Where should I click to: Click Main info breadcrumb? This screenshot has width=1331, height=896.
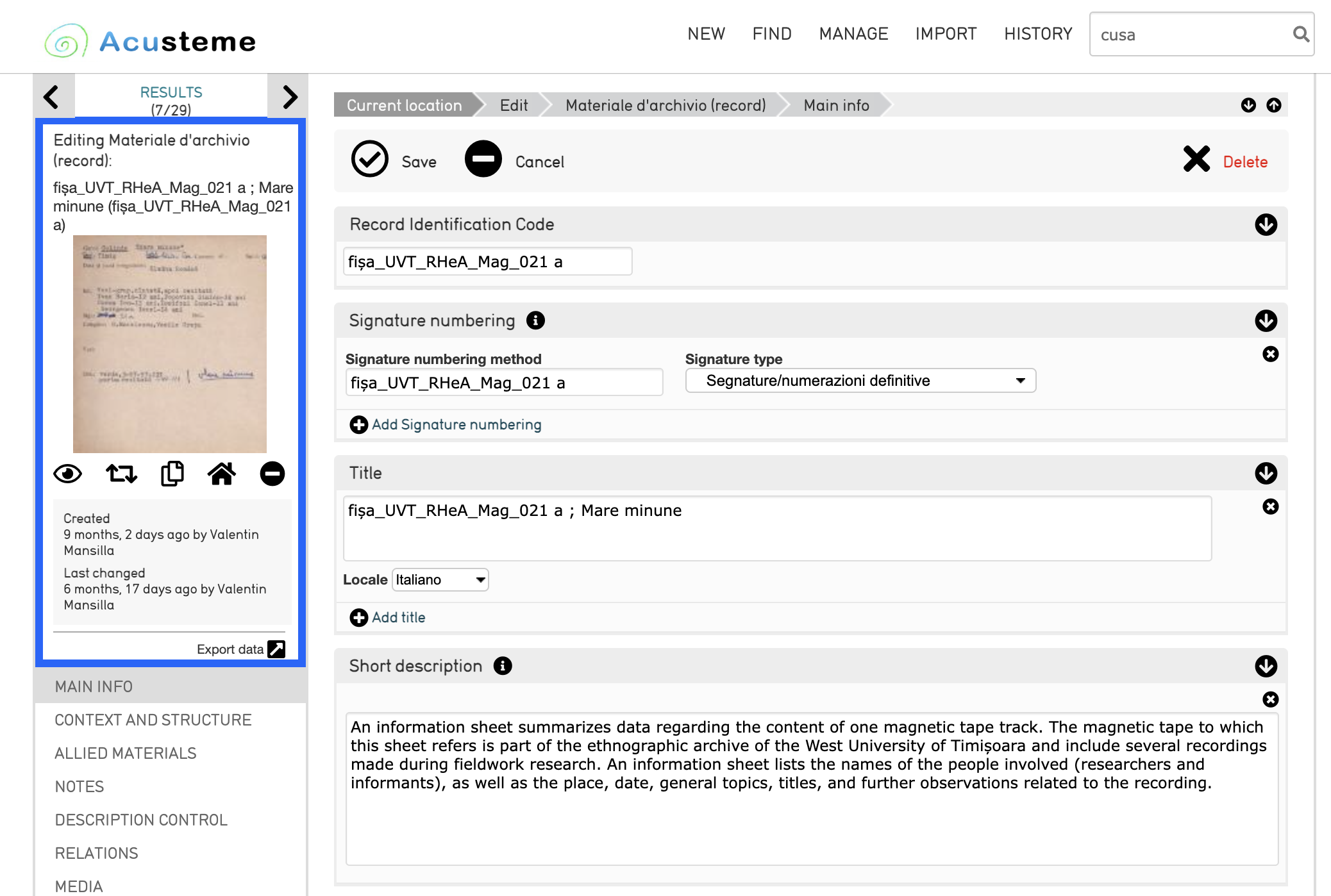click(x=837, y=105)
